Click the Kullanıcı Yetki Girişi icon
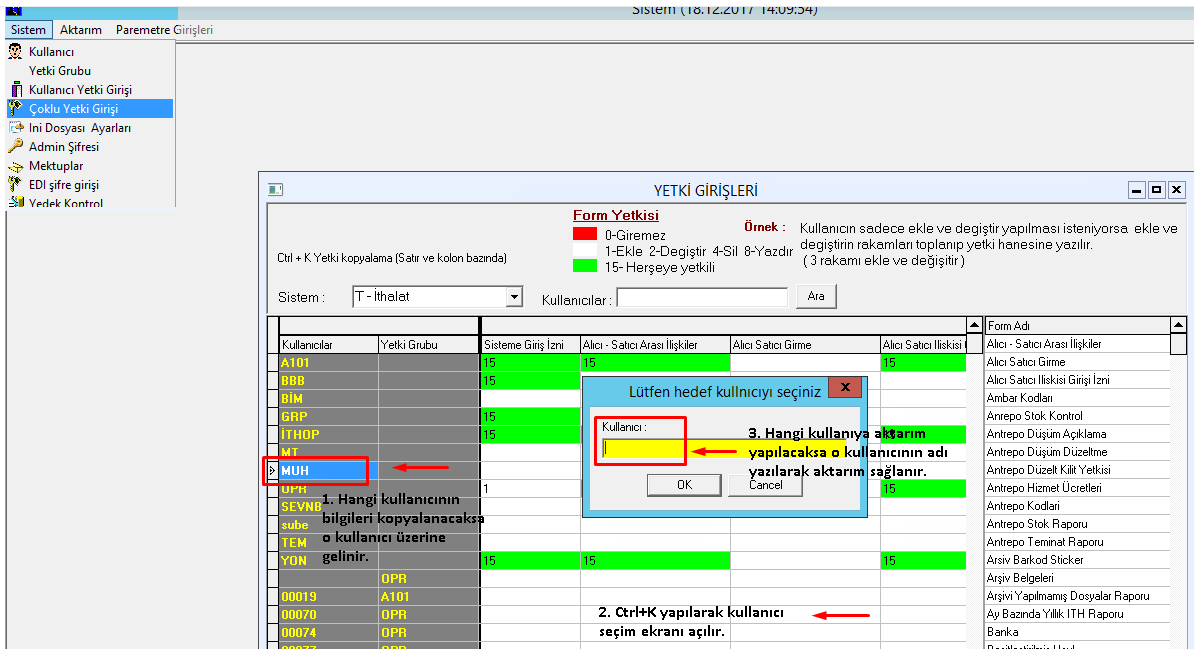1194x654 pixels. pos(15,89)
